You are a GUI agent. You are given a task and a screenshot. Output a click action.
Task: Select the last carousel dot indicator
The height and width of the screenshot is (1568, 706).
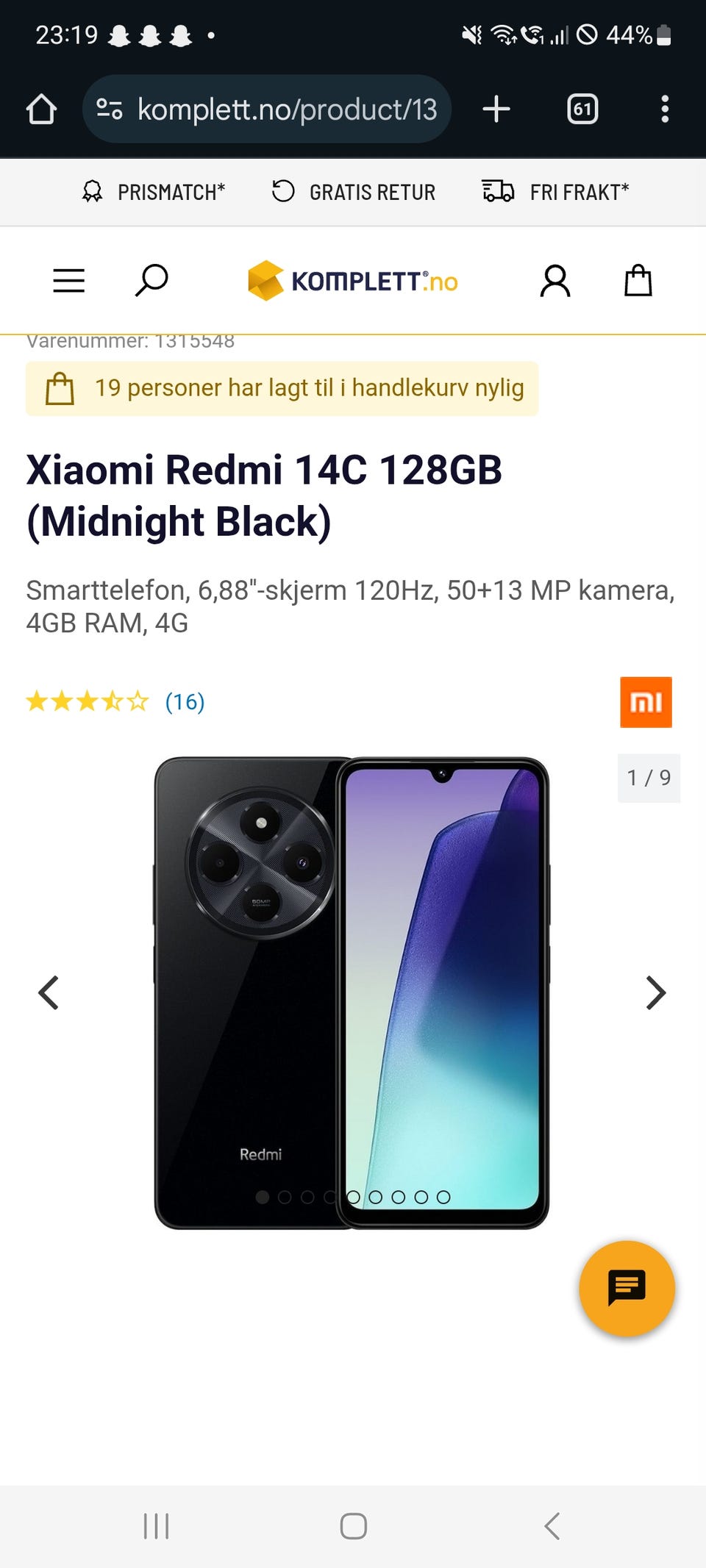tap(443, 1198)
